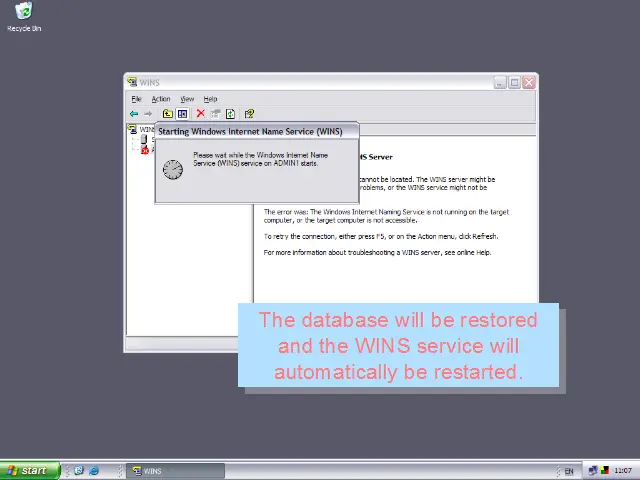Launch Internet Explorer from quick launch
The image size is (640, 480).
coord(94,471)
